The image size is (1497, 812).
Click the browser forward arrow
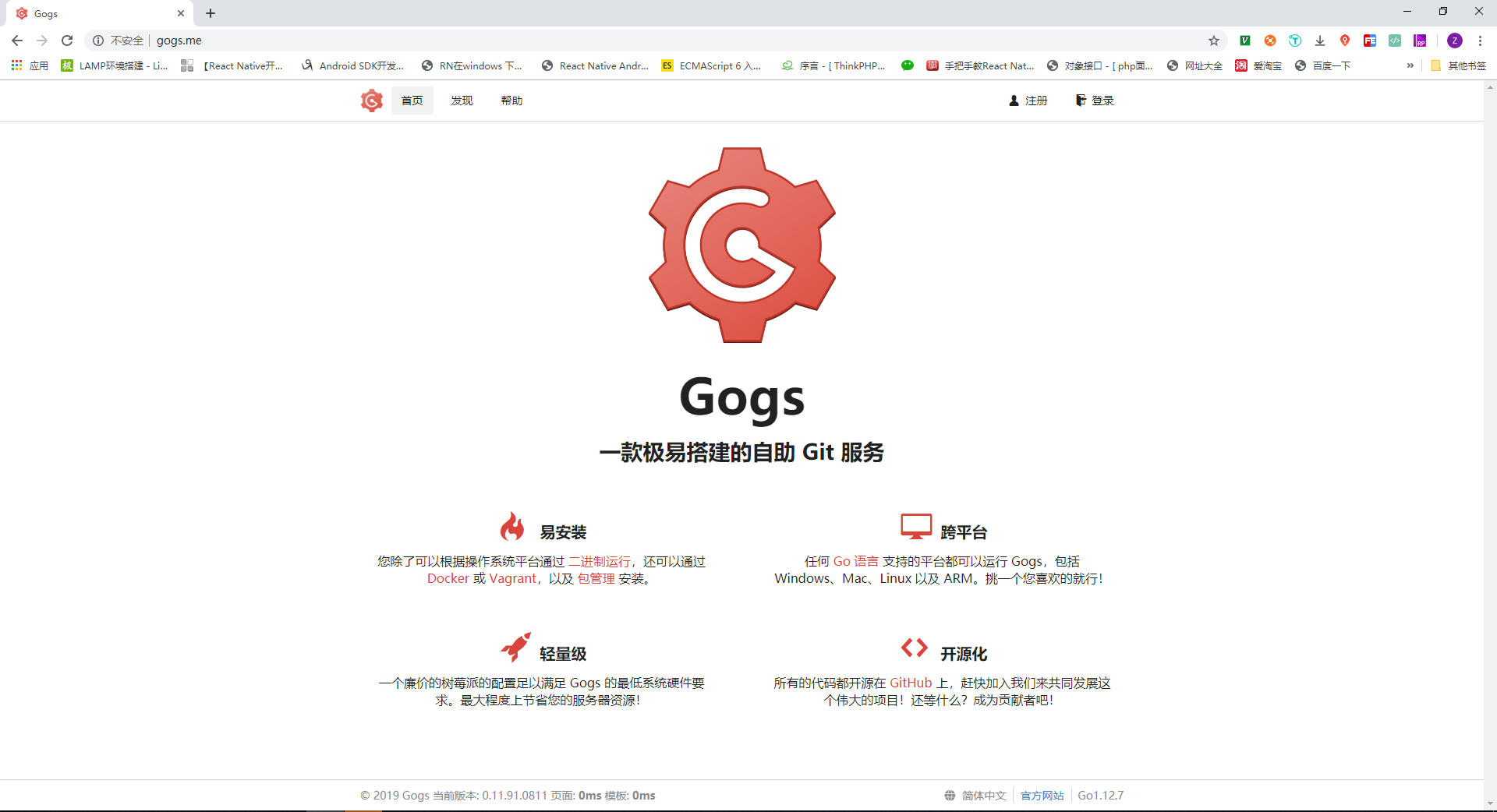42,41
